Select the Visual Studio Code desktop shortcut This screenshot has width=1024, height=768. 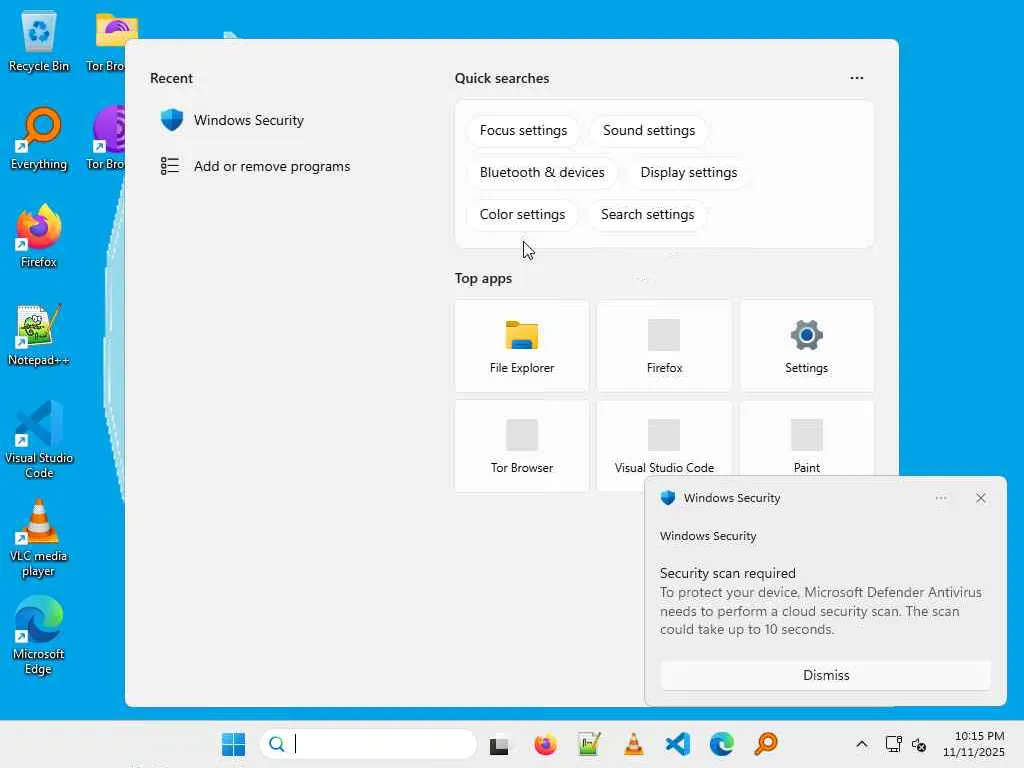click(x=39, y=440)
